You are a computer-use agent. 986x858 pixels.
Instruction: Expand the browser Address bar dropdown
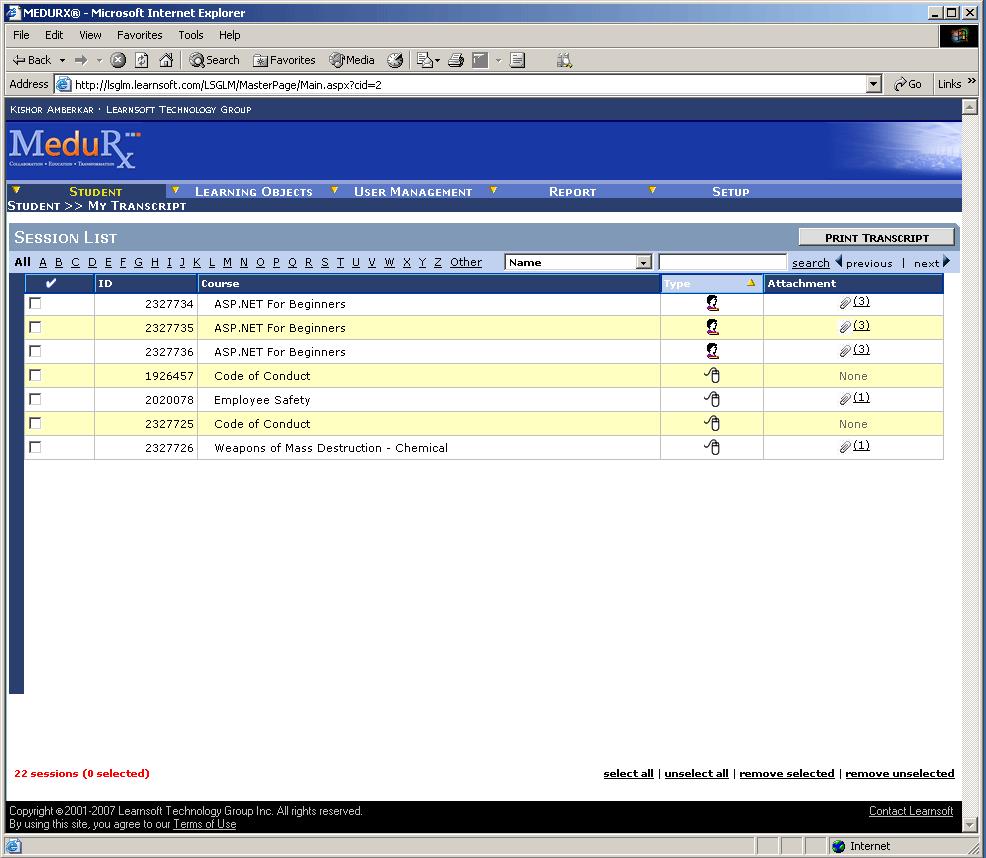pos(874,85)
